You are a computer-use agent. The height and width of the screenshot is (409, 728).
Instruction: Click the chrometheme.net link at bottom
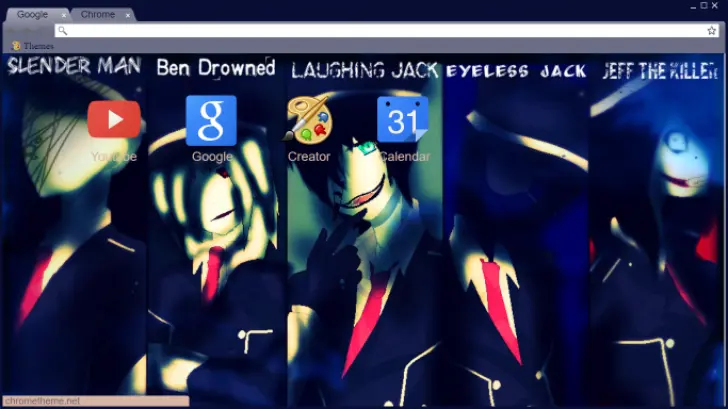coord(42,401)
